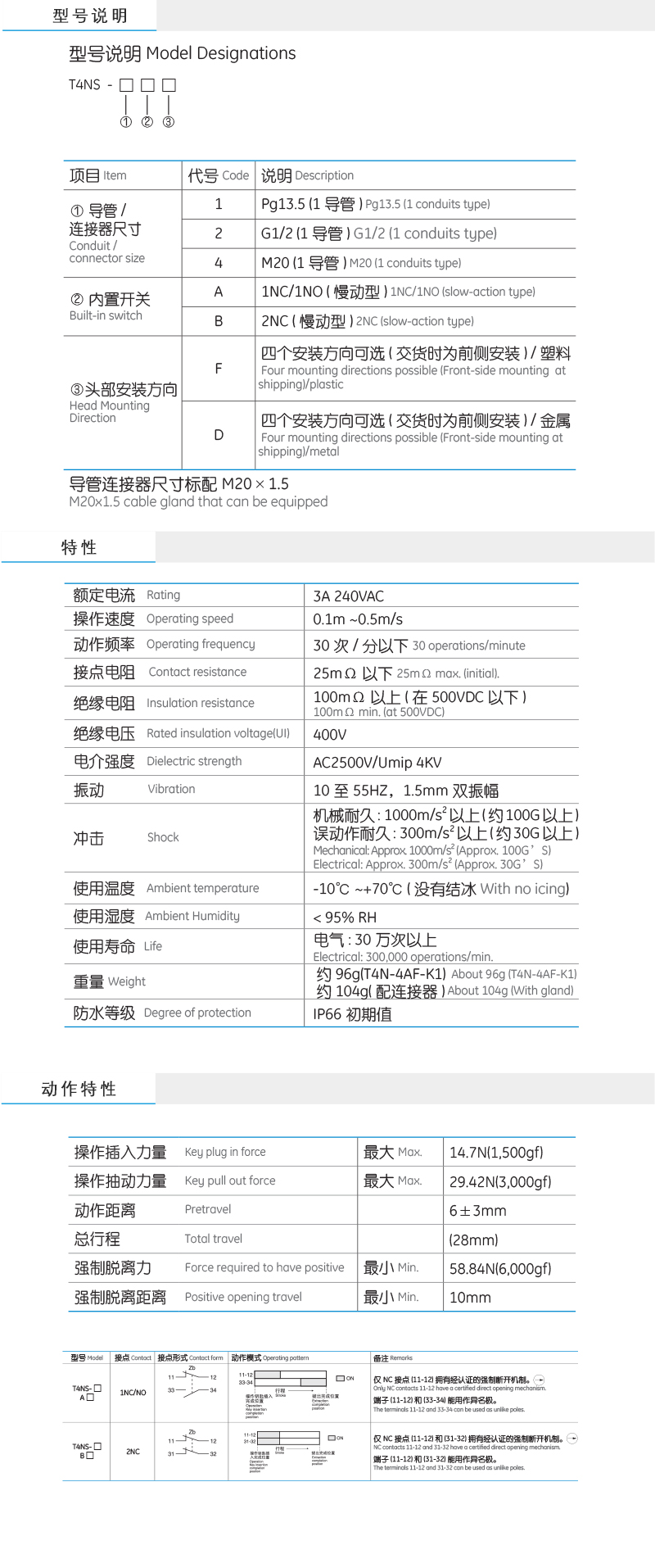Click the 'AC2500V/Umip 4KV' dielectric strength value

click(377, 763)
